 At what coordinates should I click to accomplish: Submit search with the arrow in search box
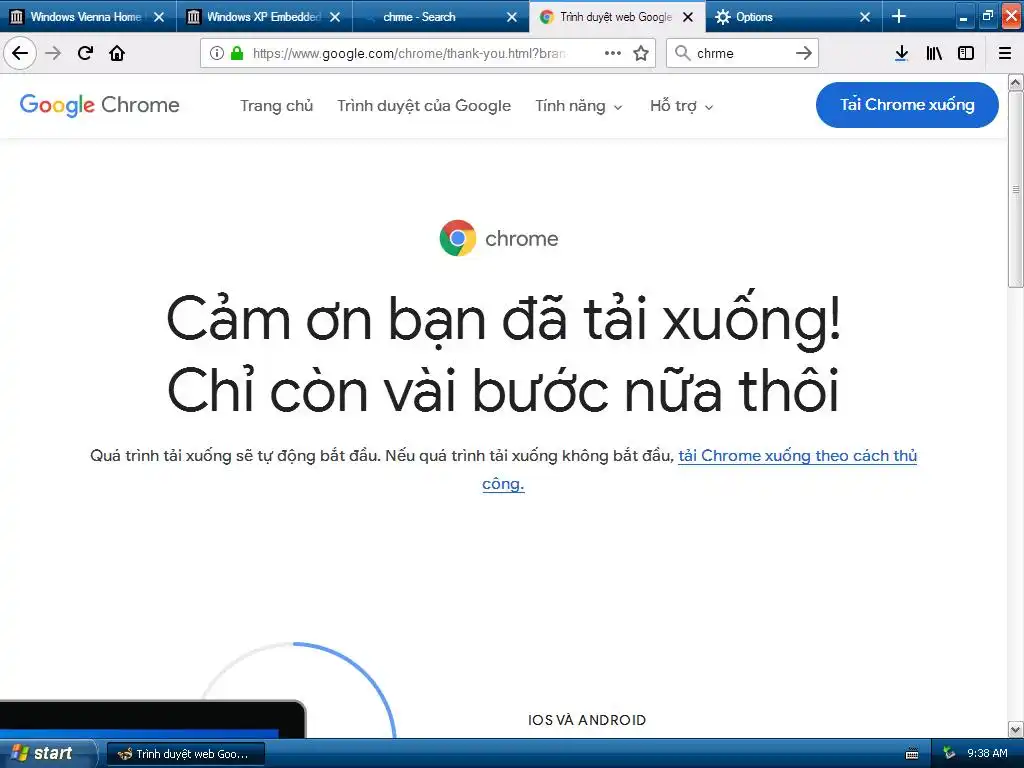[804, 53]
